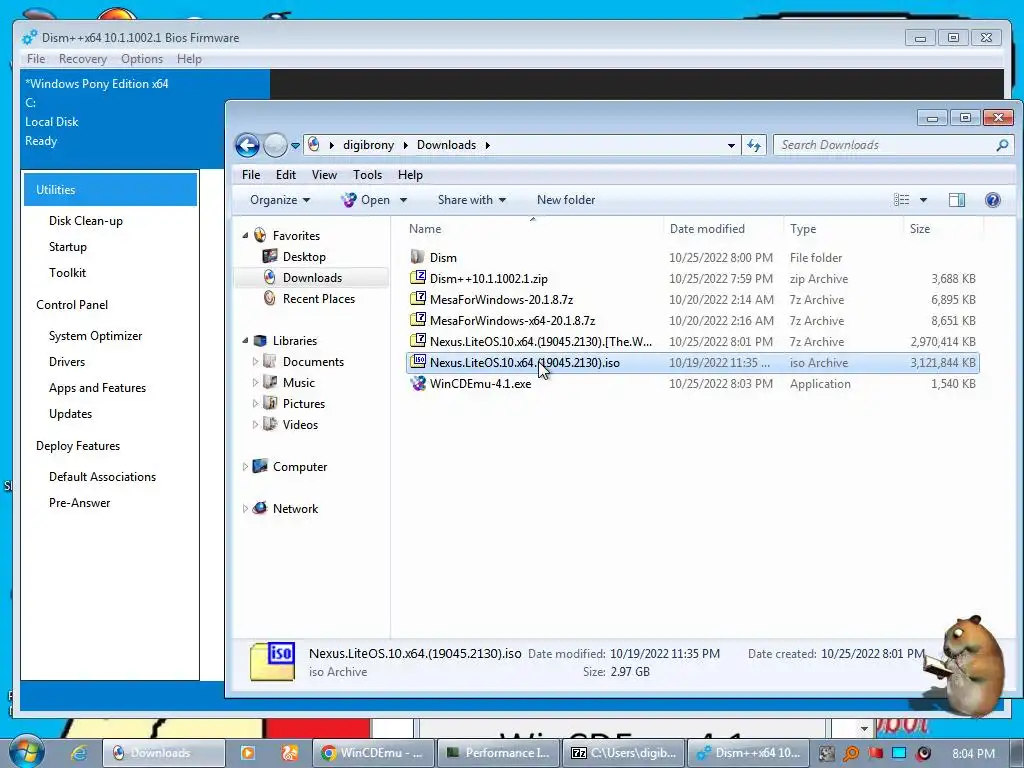
Task: Select the Nexus.LiteOS .iso file icon
Action: click(417, 362)
